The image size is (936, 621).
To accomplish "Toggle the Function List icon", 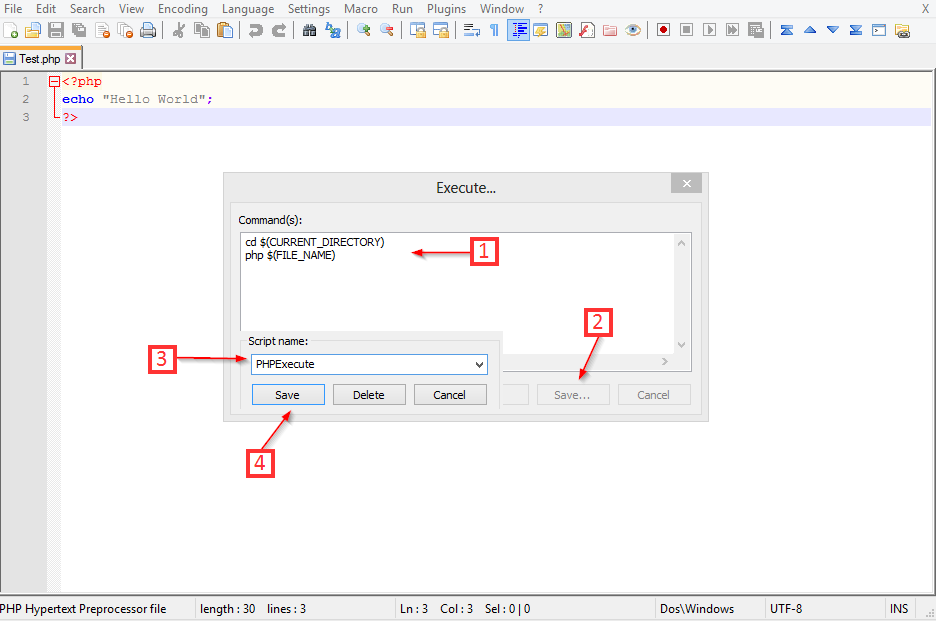I will pyautogui.click(x=587, y=30).
